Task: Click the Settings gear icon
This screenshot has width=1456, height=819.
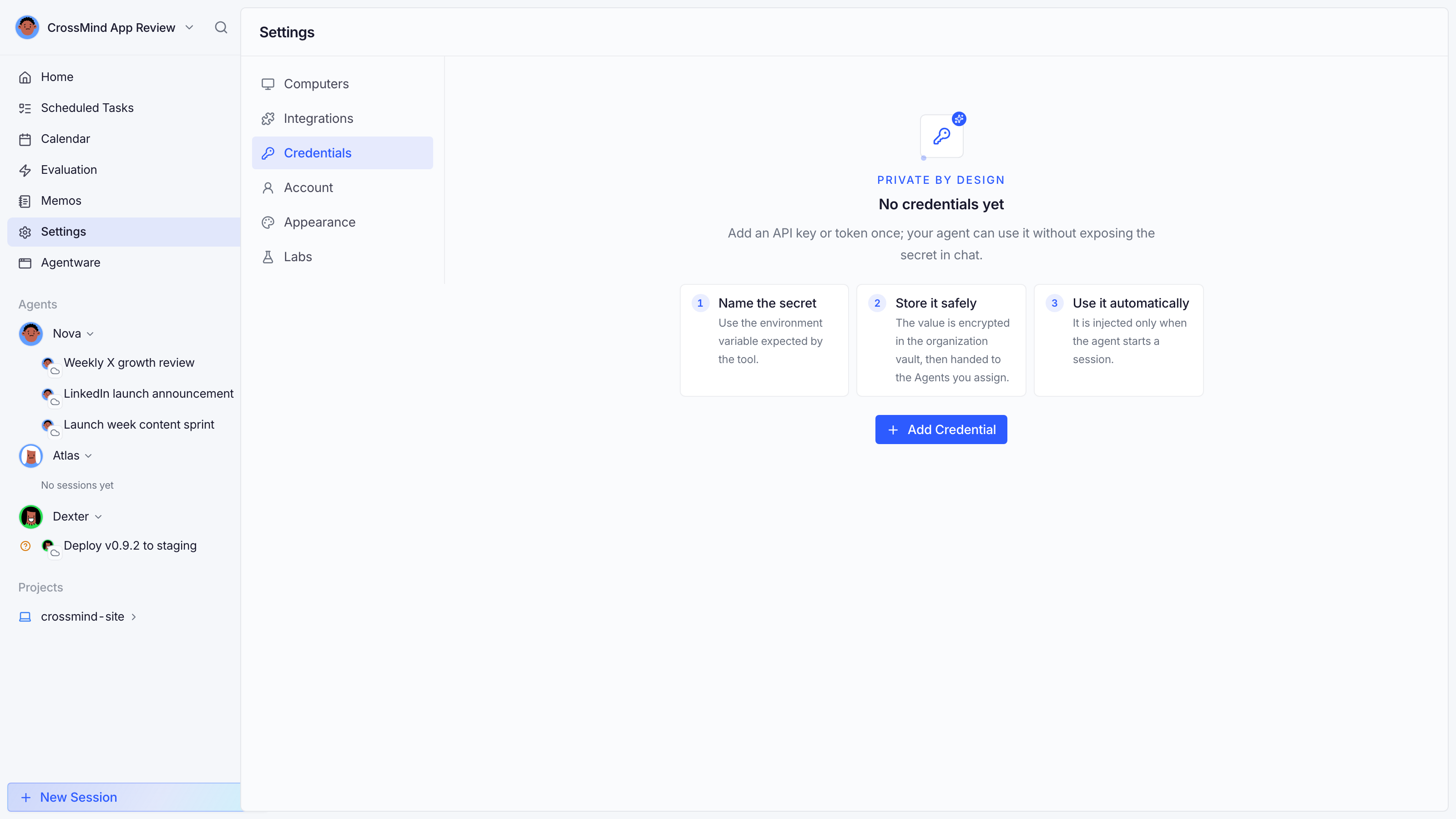Action: pos(25,233)
